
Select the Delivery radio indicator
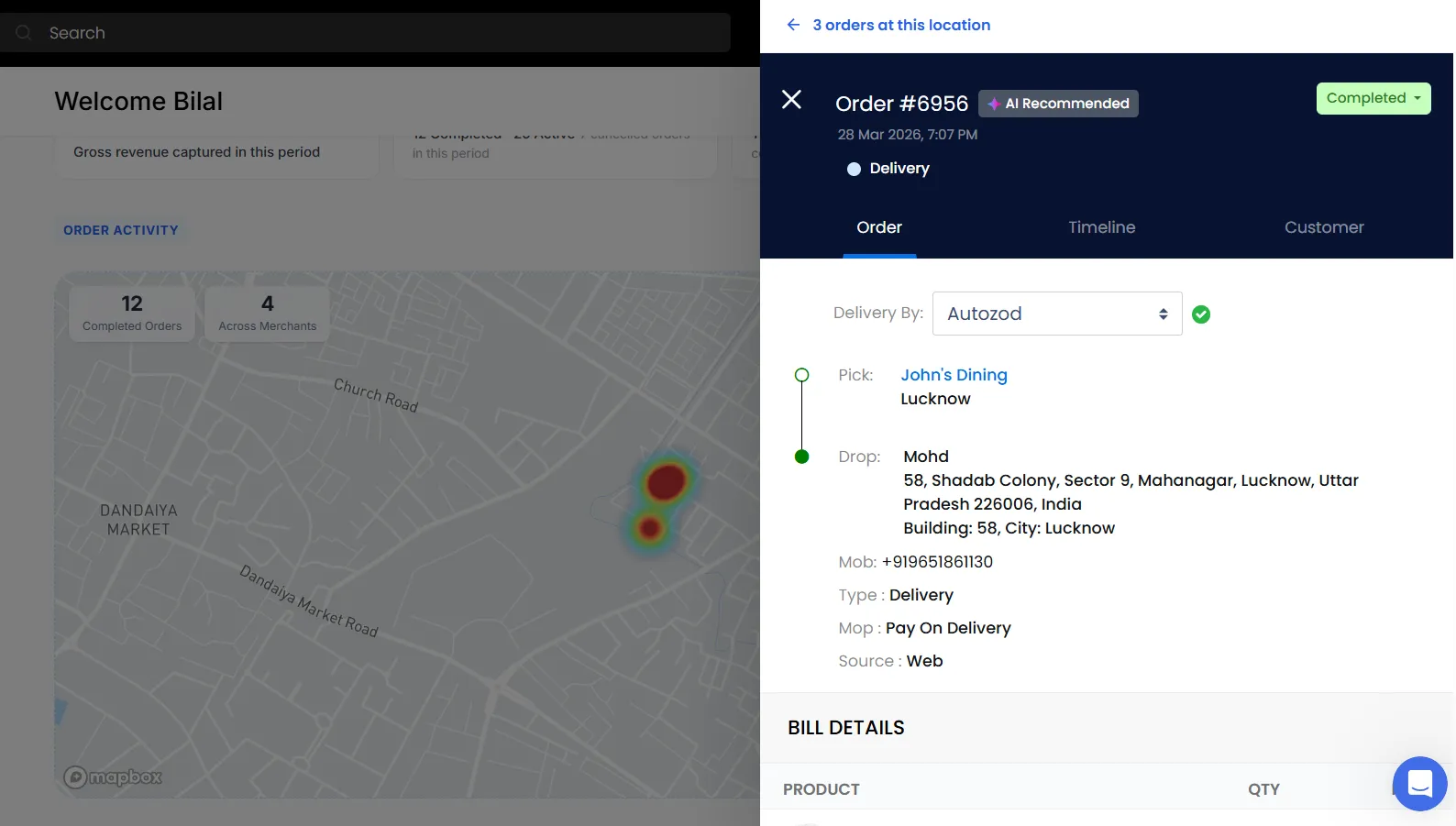(854, 169)
